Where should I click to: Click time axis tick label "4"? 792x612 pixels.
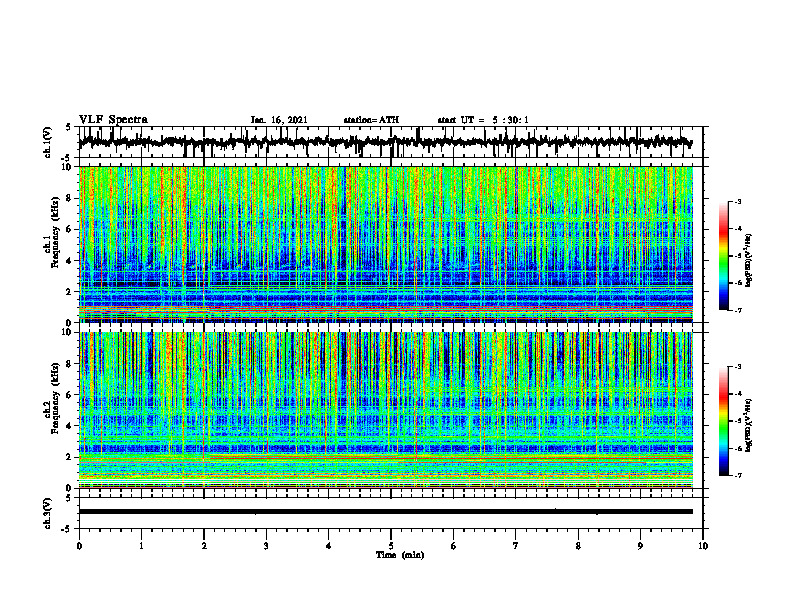click(x=329, y=546)
